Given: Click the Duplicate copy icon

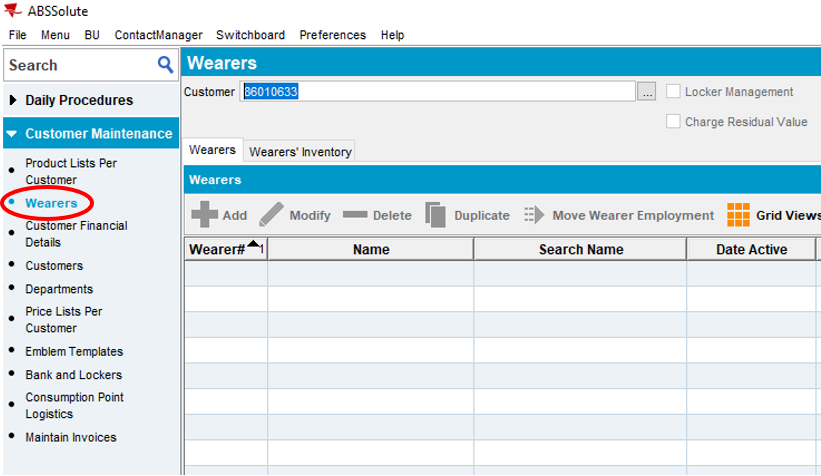Looking at the screenshot, I should click(x=435, y=215).
